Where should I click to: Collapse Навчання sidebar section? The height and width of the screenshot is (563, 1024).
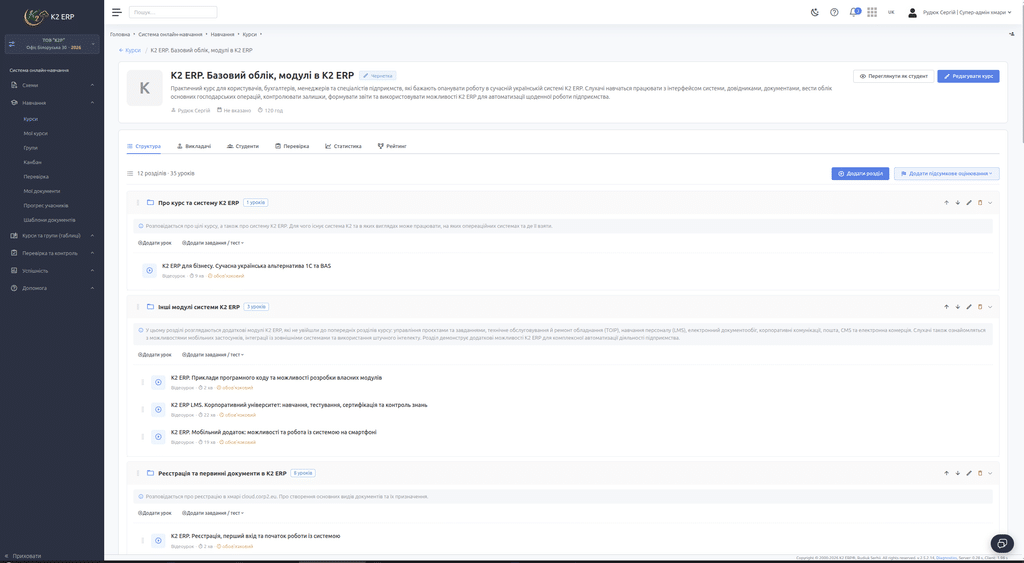click(52, 103)
